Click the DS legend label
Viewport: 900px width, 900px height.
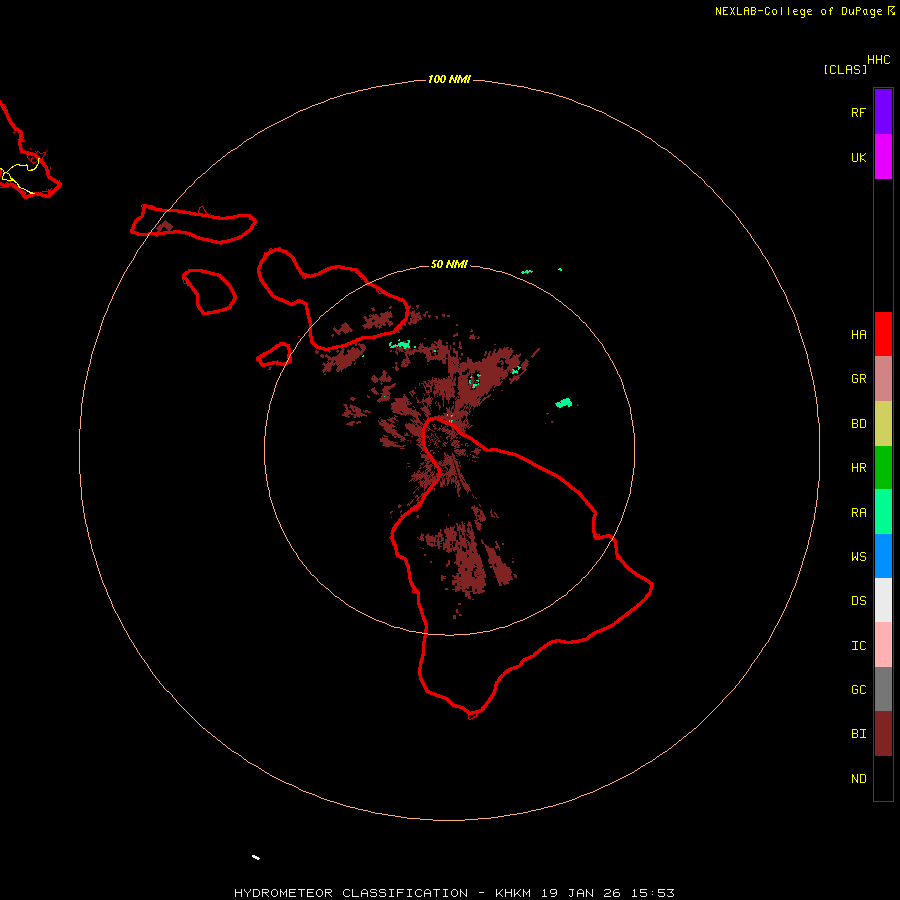tap(858, 601)
